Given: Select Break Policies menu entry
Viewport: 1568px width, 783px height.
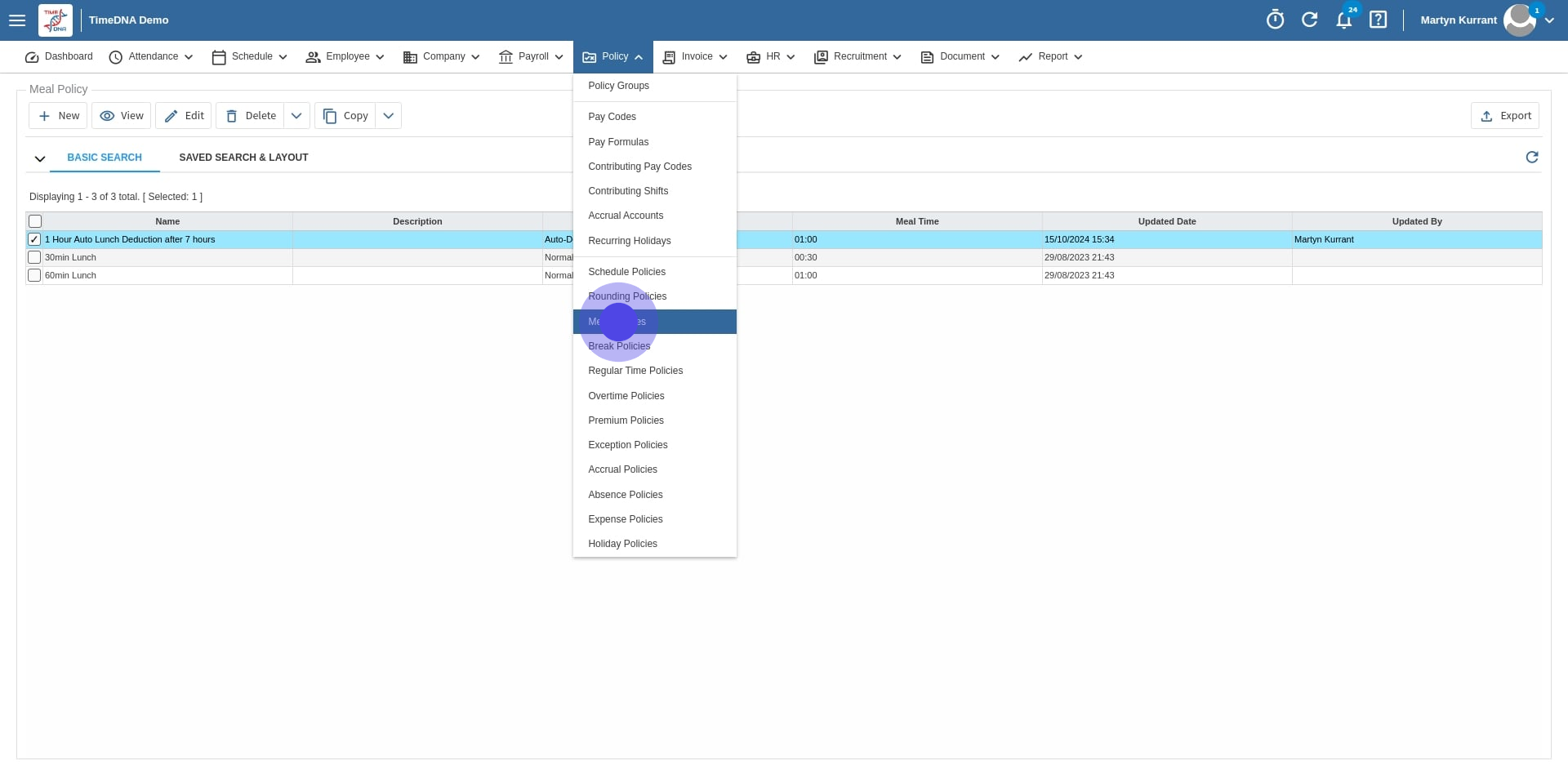Looking at the screenshot, I should (655, 346).
